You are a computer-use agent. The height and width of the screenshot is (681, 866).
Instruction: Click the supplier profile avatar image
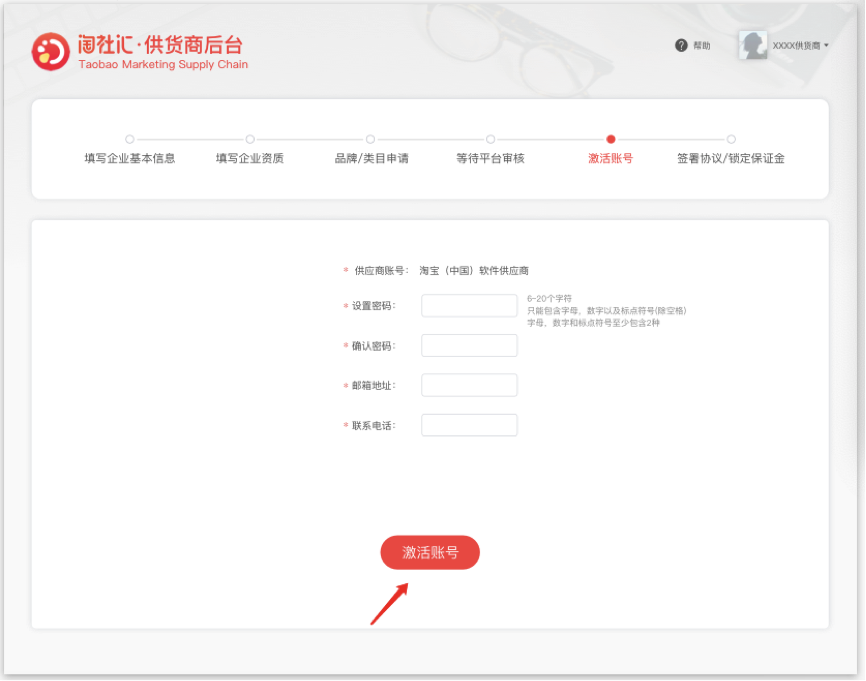pyautogui.click(x=752, y=45)
